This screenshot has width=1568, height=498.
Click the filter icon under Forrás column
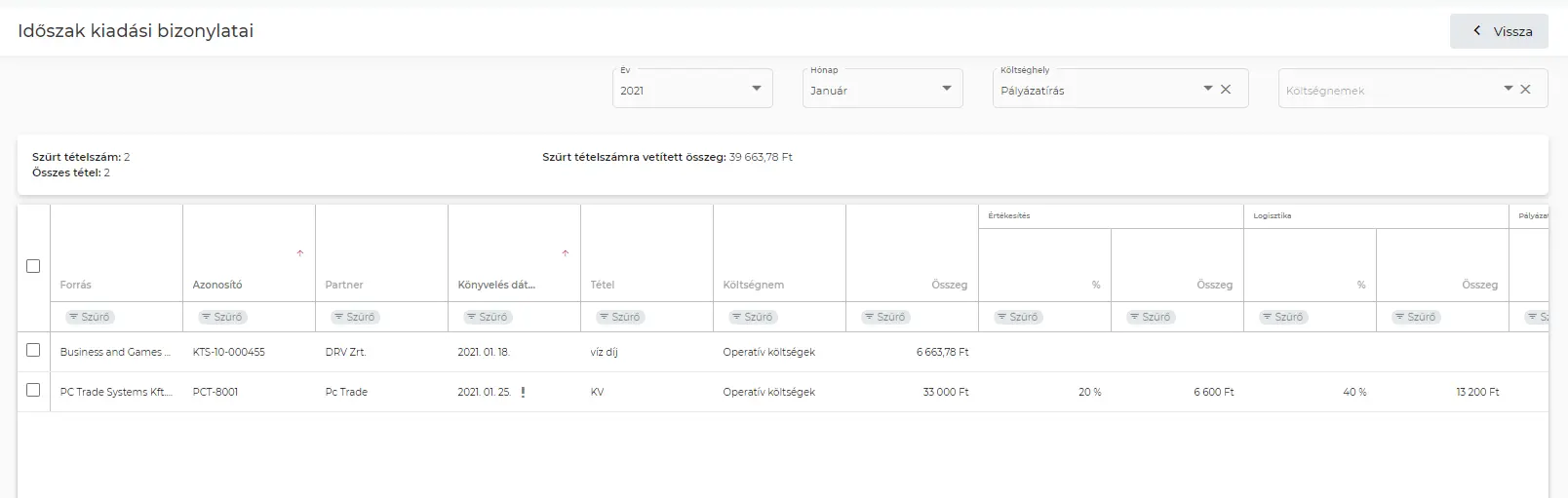pos(74,317)
